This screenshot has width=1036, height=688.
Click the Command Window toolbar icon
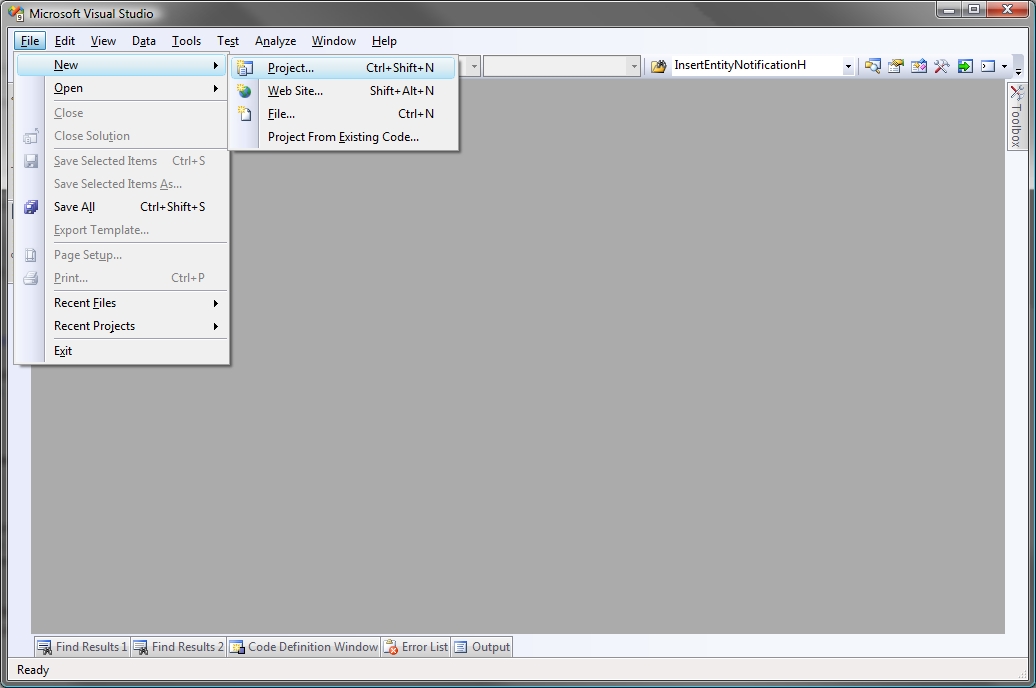click(x=988, y=66)
